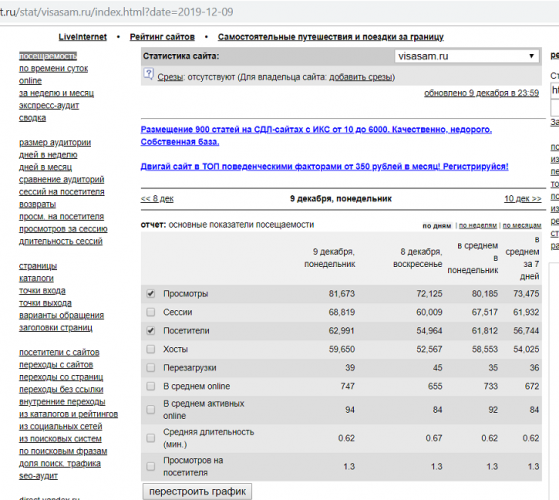Screen dimensions: 559x500
Task: Open доля поиск. трафика report
Action: [x=60, y=464]
